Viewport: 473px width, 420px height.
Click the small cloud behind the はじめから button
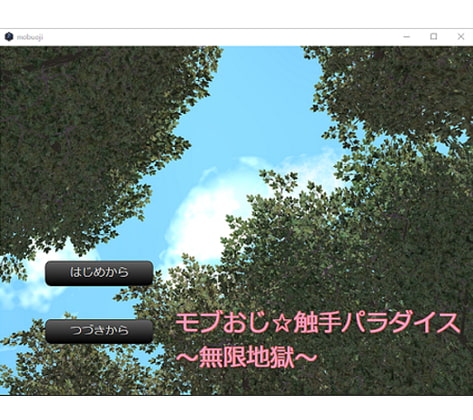[x=30, y=293]
